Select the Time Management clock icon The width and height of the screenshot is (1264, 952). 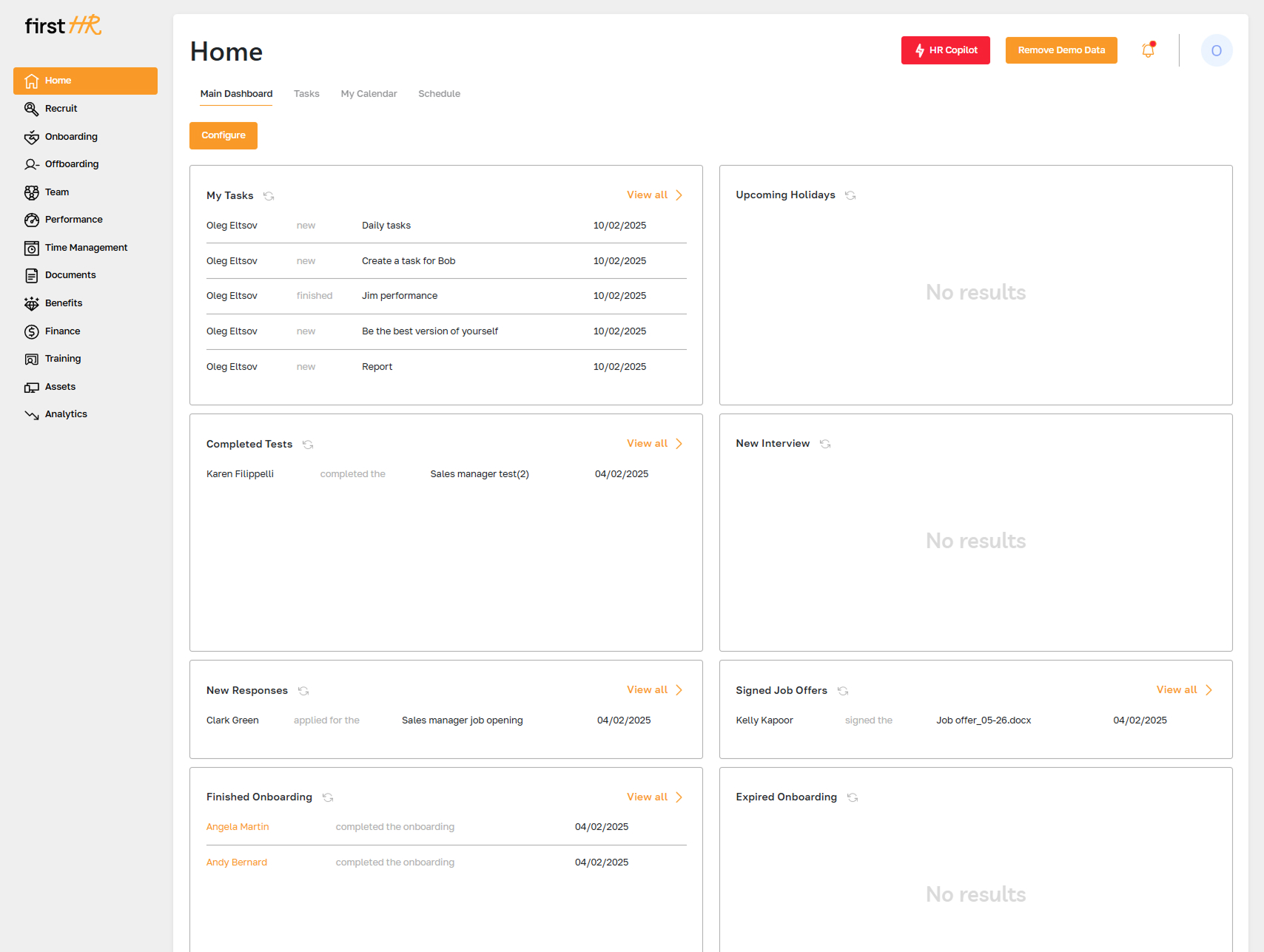tap(31, 248)
